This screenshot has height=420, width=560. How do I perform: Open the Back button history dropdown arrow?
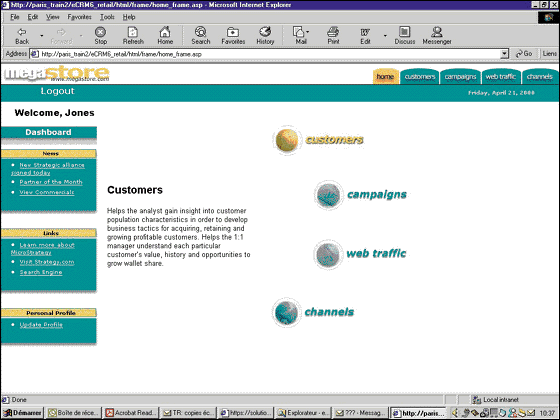click(41, 35)
